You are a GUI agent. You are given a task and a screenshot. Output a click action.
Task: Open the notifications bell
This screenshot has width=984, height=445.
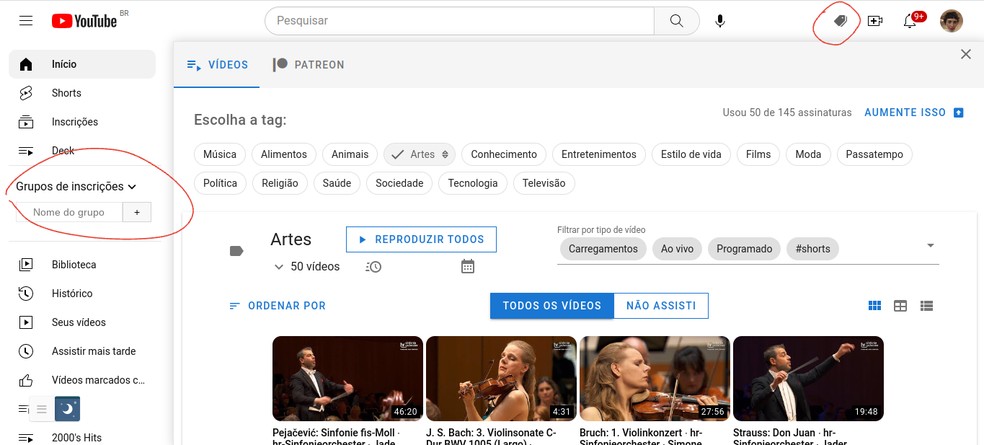910,21
